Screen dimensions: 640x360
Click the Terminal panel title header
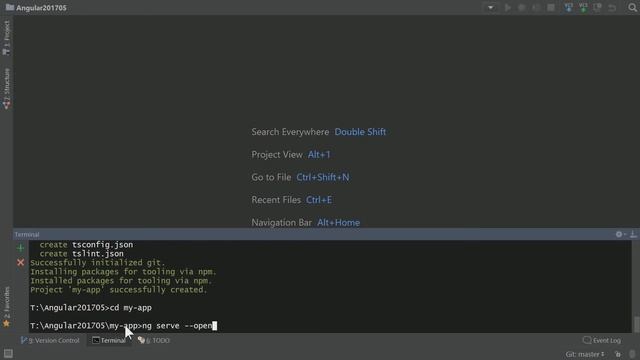(x=27, y=234)
